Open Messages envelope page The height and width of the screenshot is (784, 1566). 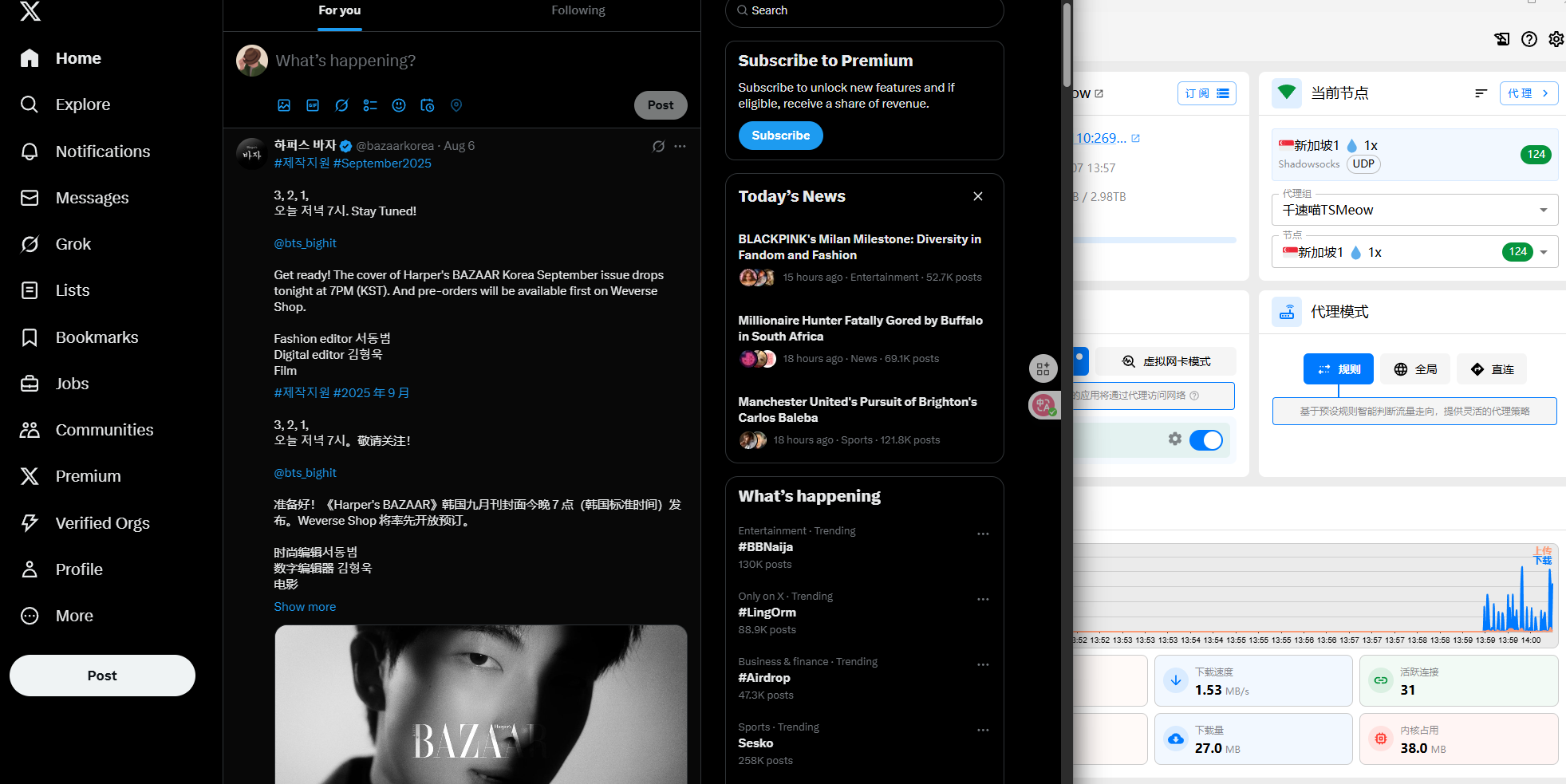(74, 198)
